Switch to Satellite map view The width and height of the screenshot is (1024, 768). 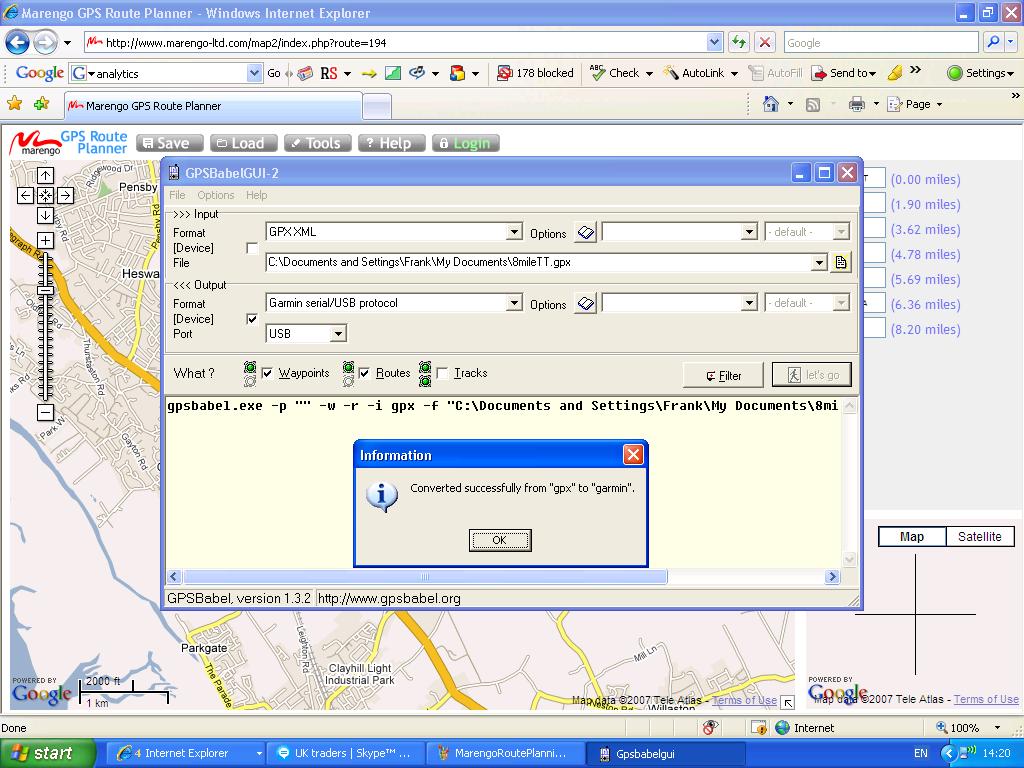(979, 537)
